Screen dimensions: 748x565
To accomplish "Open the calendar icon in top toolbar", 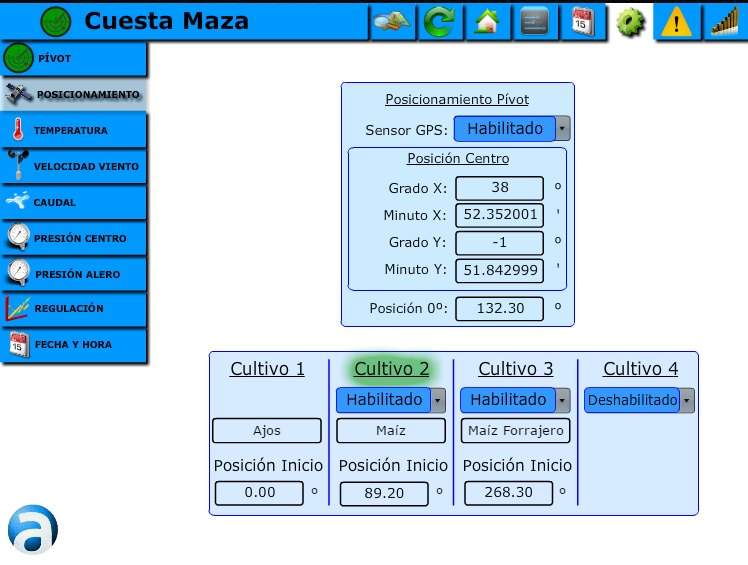I will [583, 22].
